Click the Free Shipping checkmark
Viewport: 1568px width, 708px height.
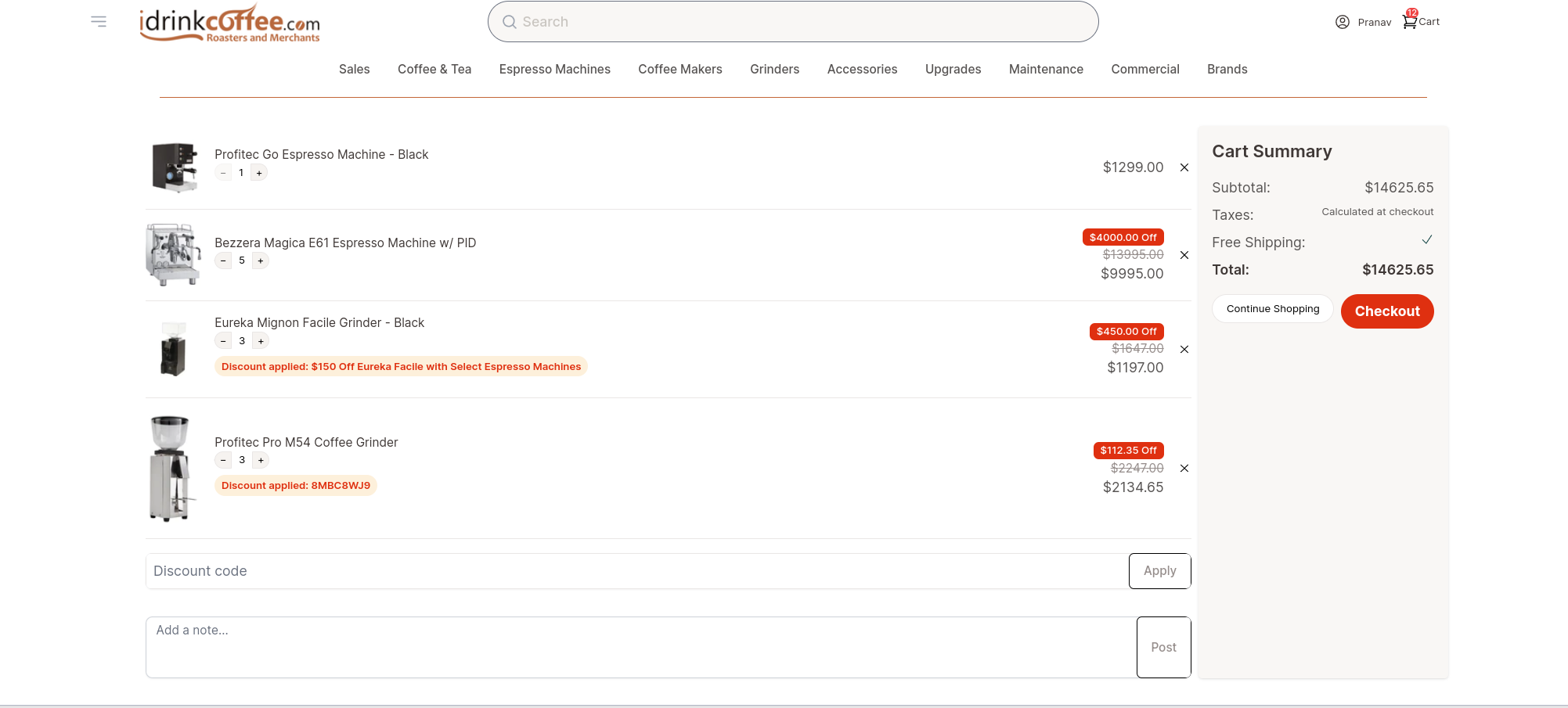[1427, 240]
